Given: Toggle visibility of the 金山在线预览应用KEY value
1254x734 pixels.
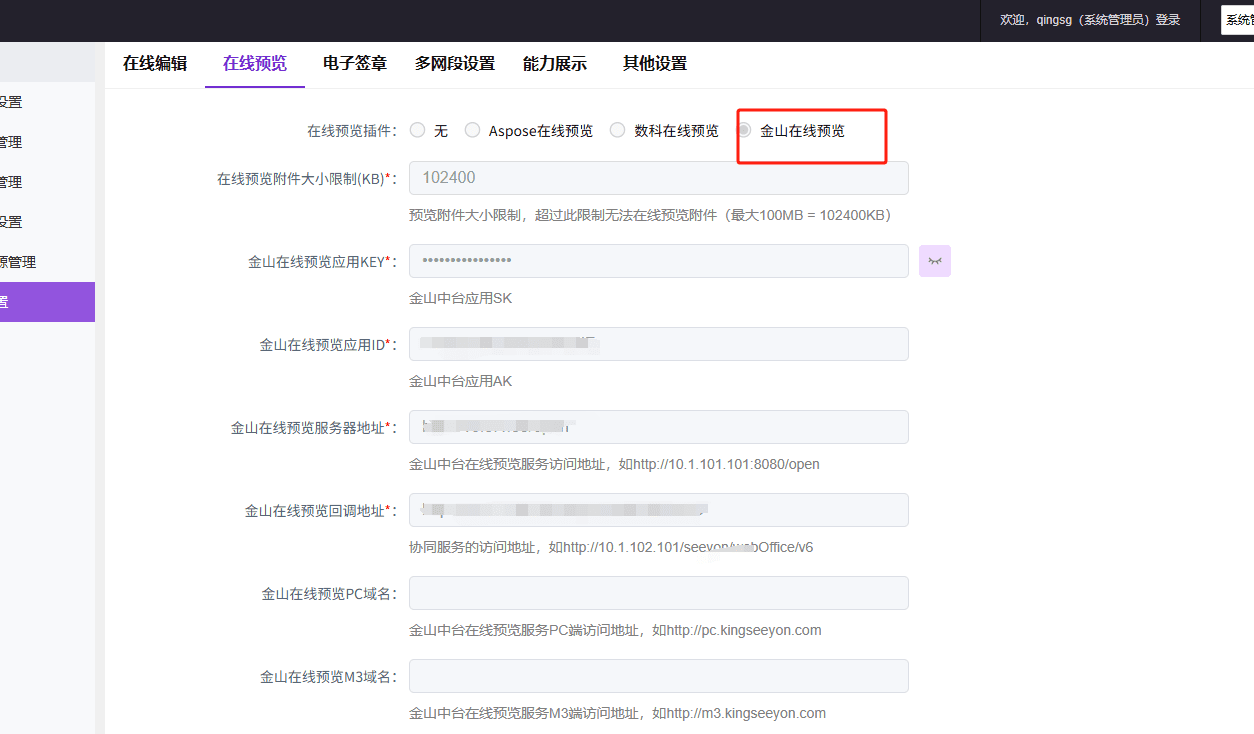Looking at the screenshot, I should (935, 261).
